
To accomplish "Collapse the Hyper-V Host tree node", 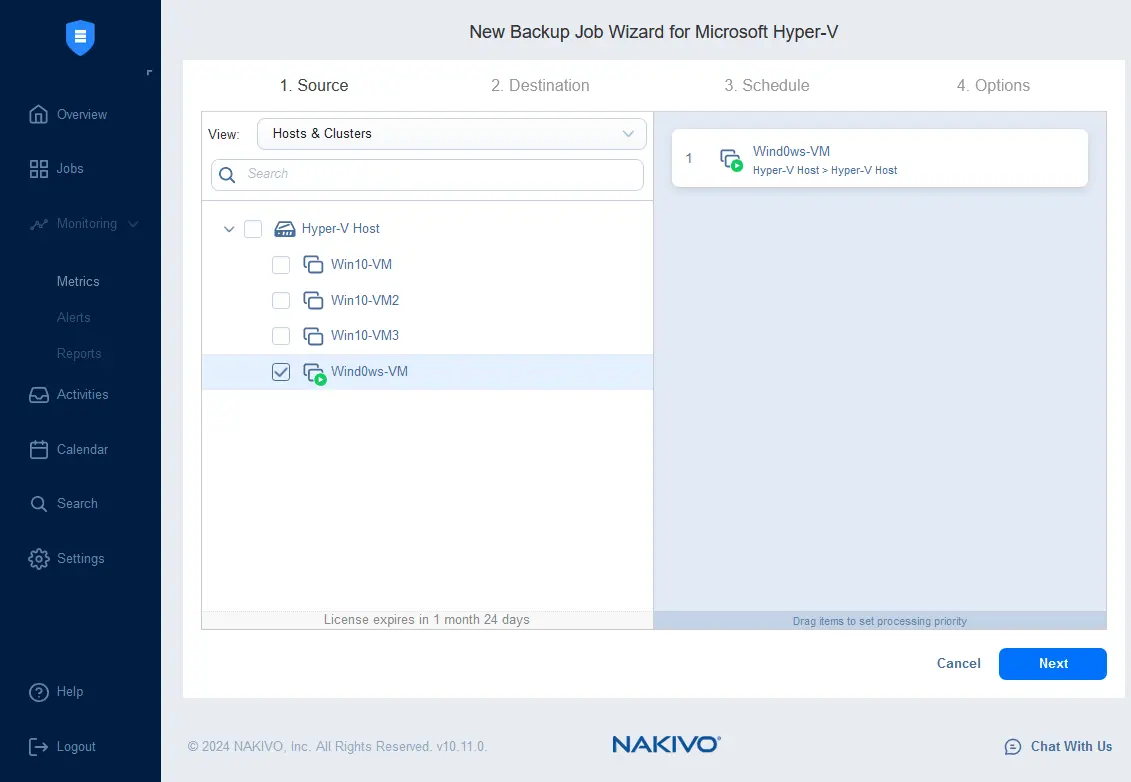I will (x=229, y=229).
